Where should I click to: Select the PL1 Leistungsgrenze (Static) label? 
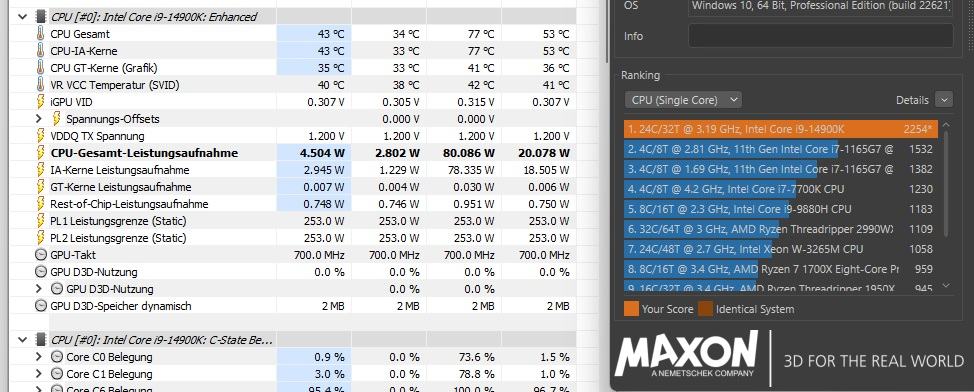(x=118, y=221)
